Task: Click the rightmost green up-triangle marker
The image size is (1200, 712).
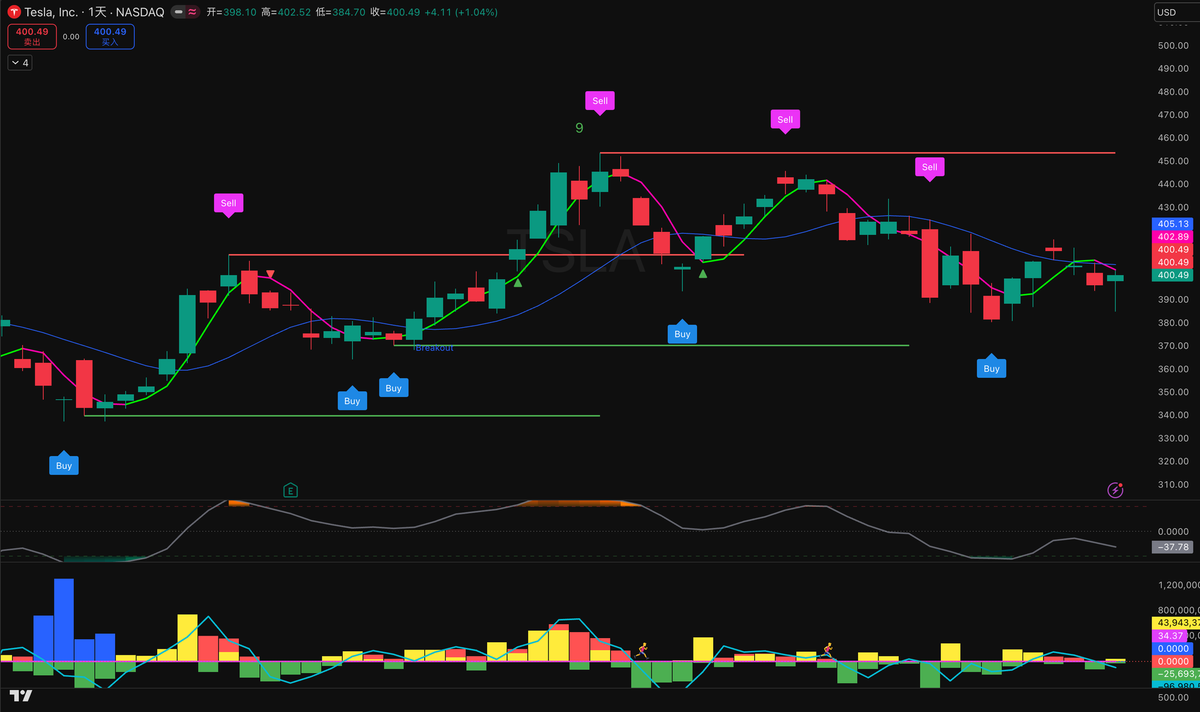Action: tap(703, 273)
